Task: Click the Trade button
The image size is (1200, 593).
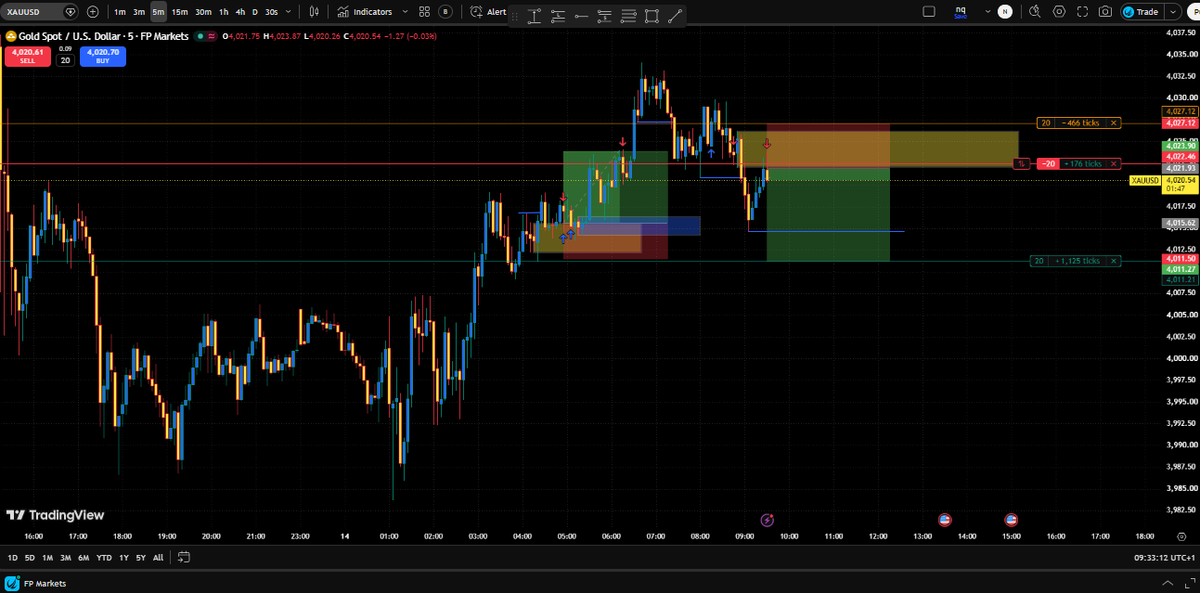Action: pyautogui.click(x=1141, y=12)
